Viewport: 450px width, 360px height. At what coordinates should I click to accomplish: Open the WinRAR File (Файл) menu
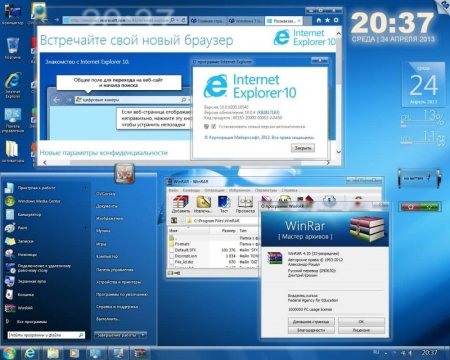point(173,190)
